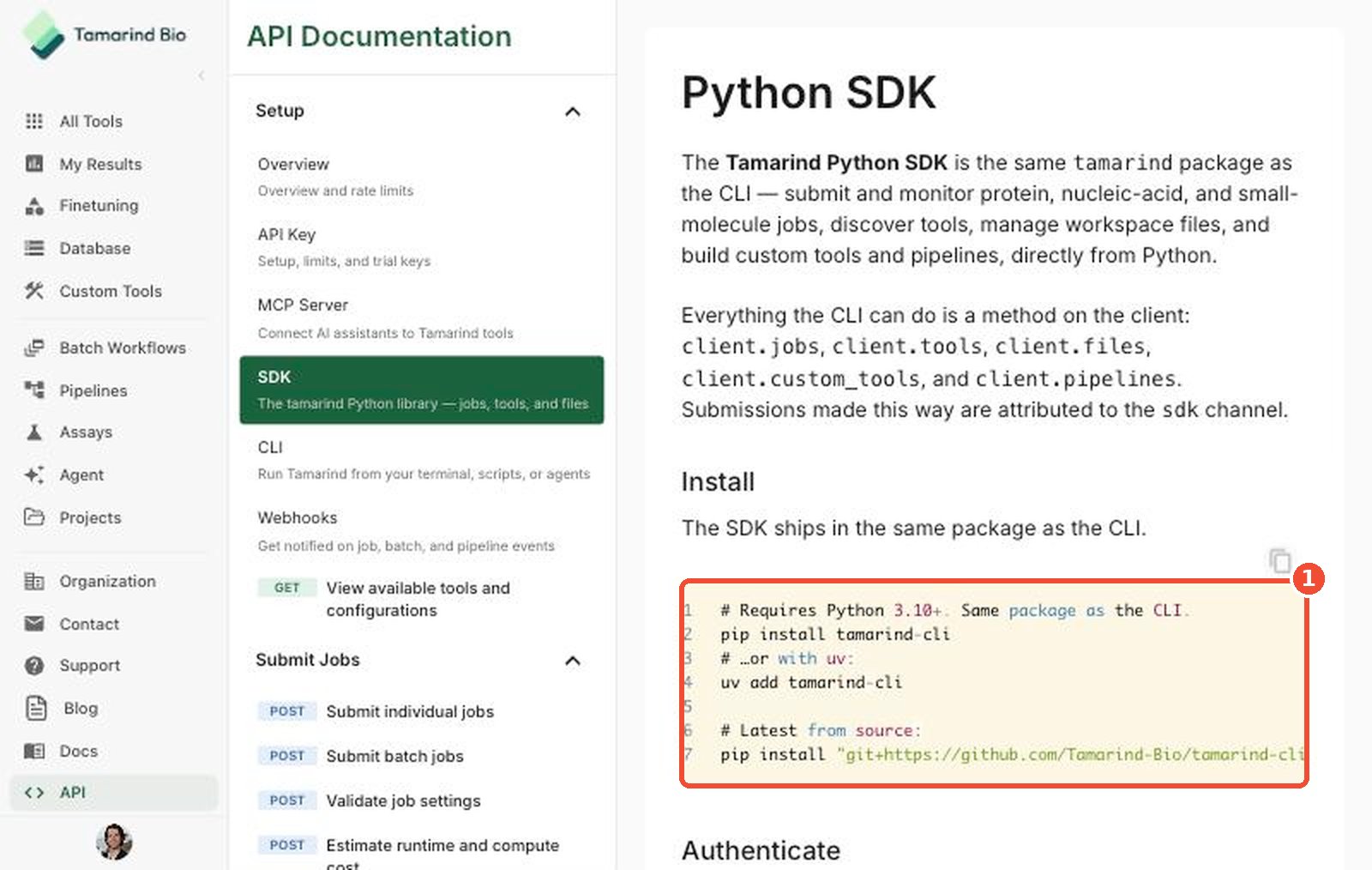Click the Install section heading
The height and width of the screenshot is (870, 1372).
click(718, 481)
